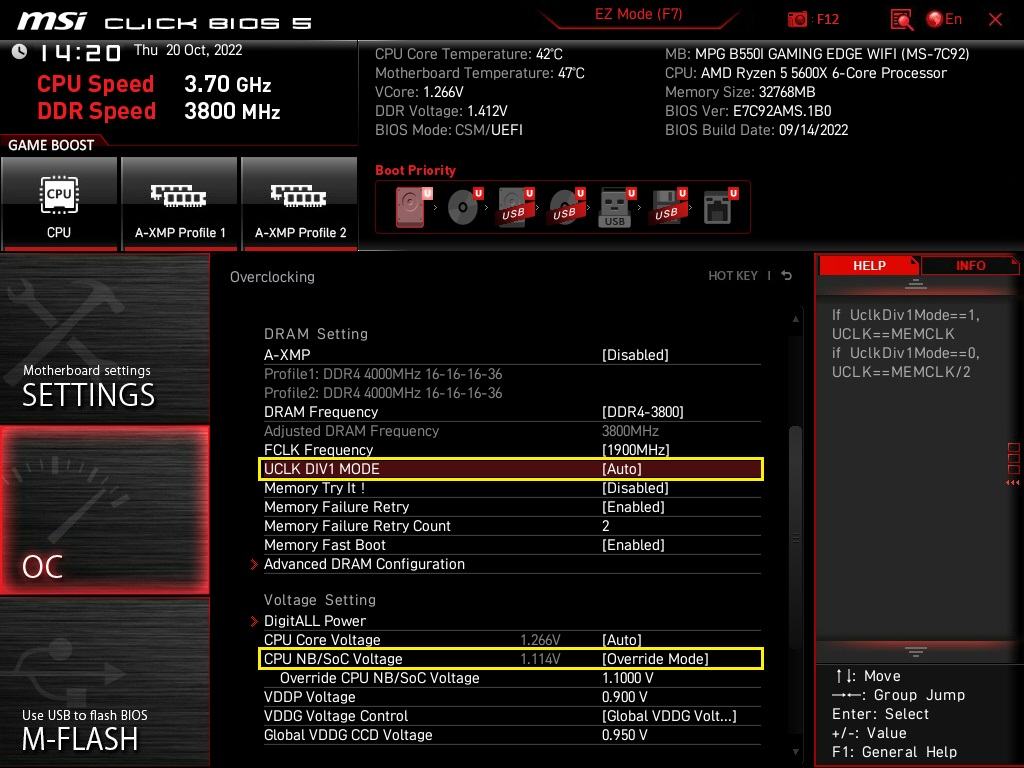
Task: Select the USB key boot device icon
Action: point(616,207)
